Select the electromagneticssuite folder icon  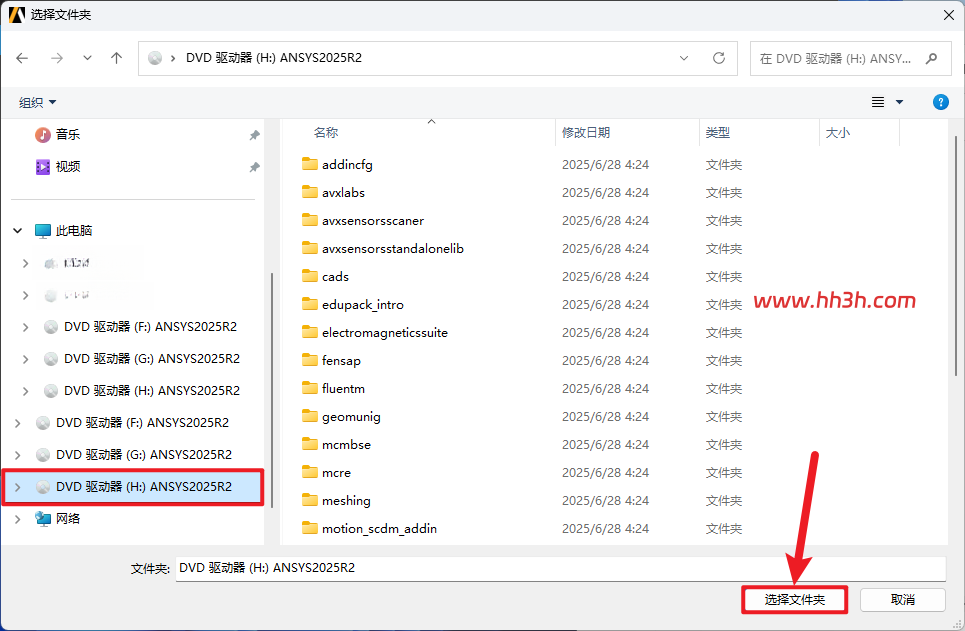tap(310, 332)
